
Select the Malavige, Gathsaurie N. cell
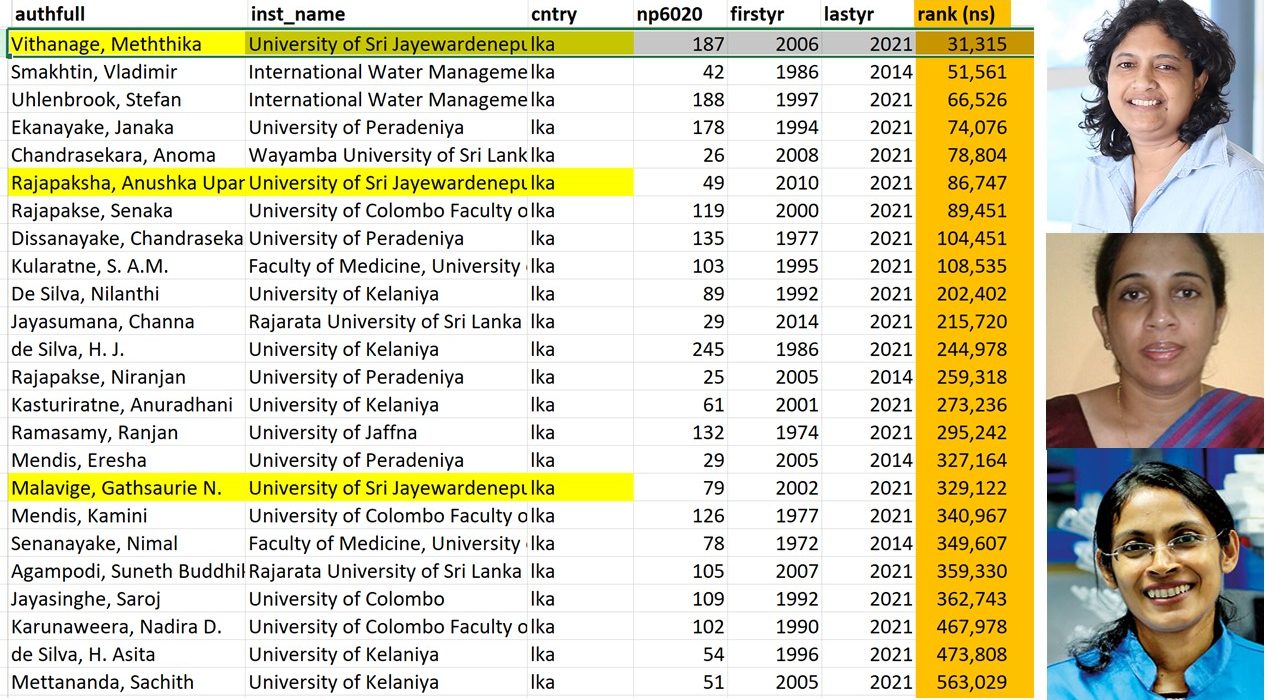coord(125,488)
